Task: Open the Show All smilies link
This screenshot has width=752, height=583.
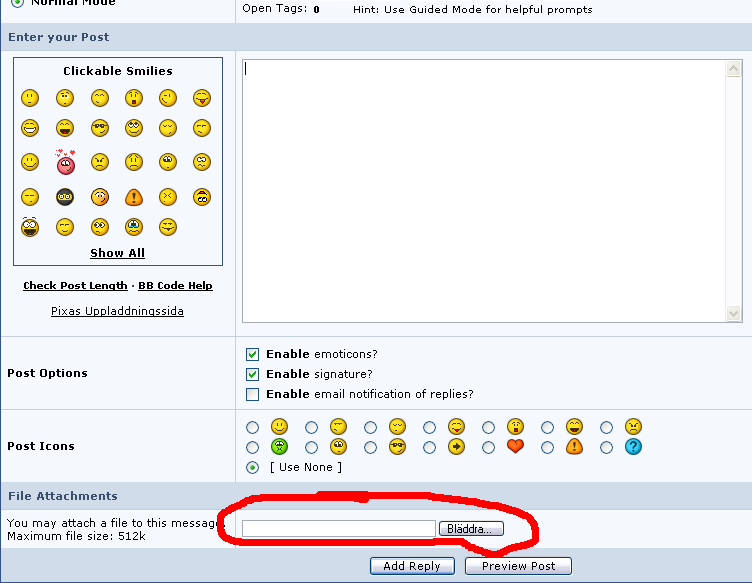Action: (118, 253)
